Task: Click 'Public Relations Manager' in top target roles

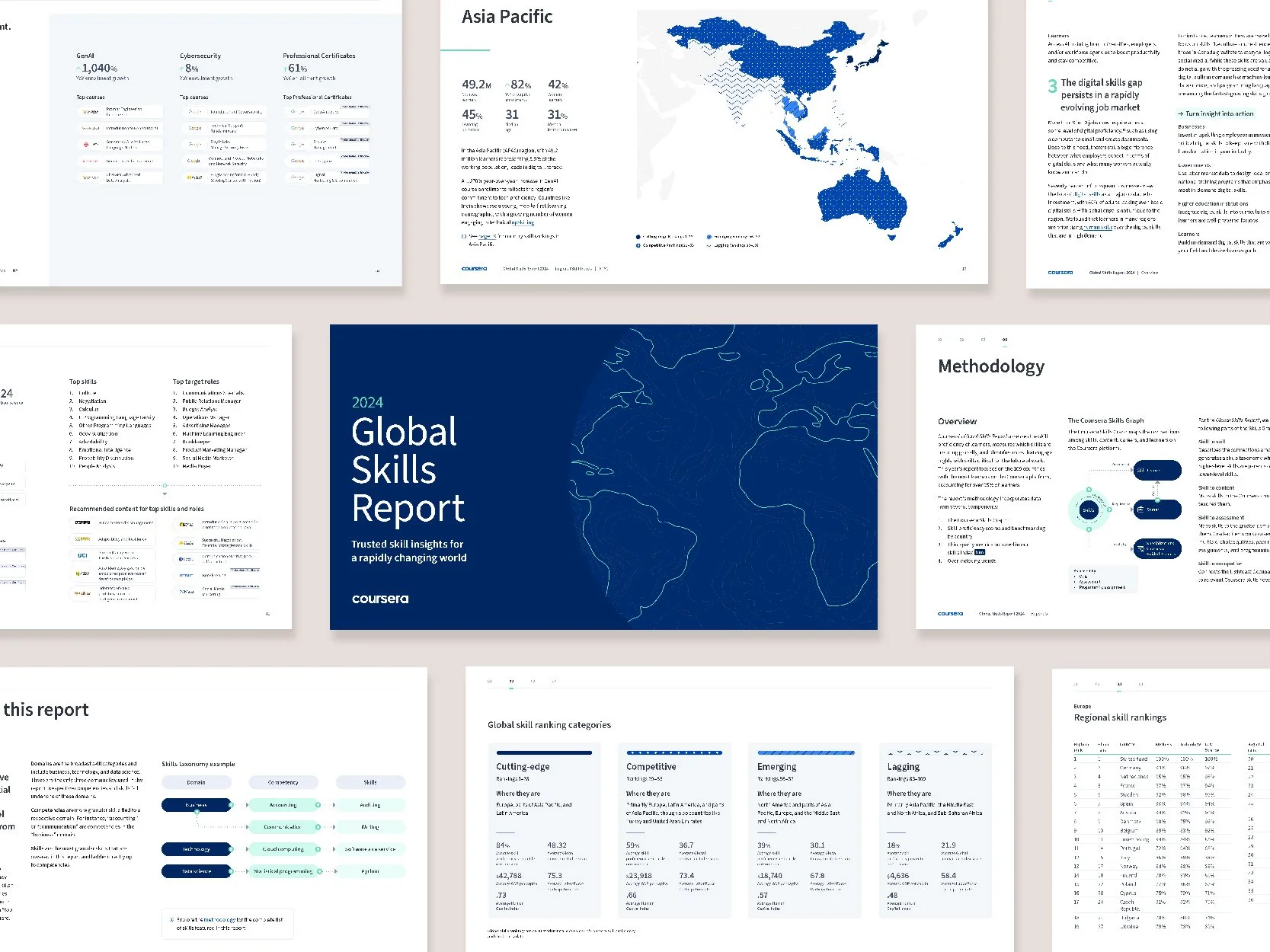Action: pos(211,401)
